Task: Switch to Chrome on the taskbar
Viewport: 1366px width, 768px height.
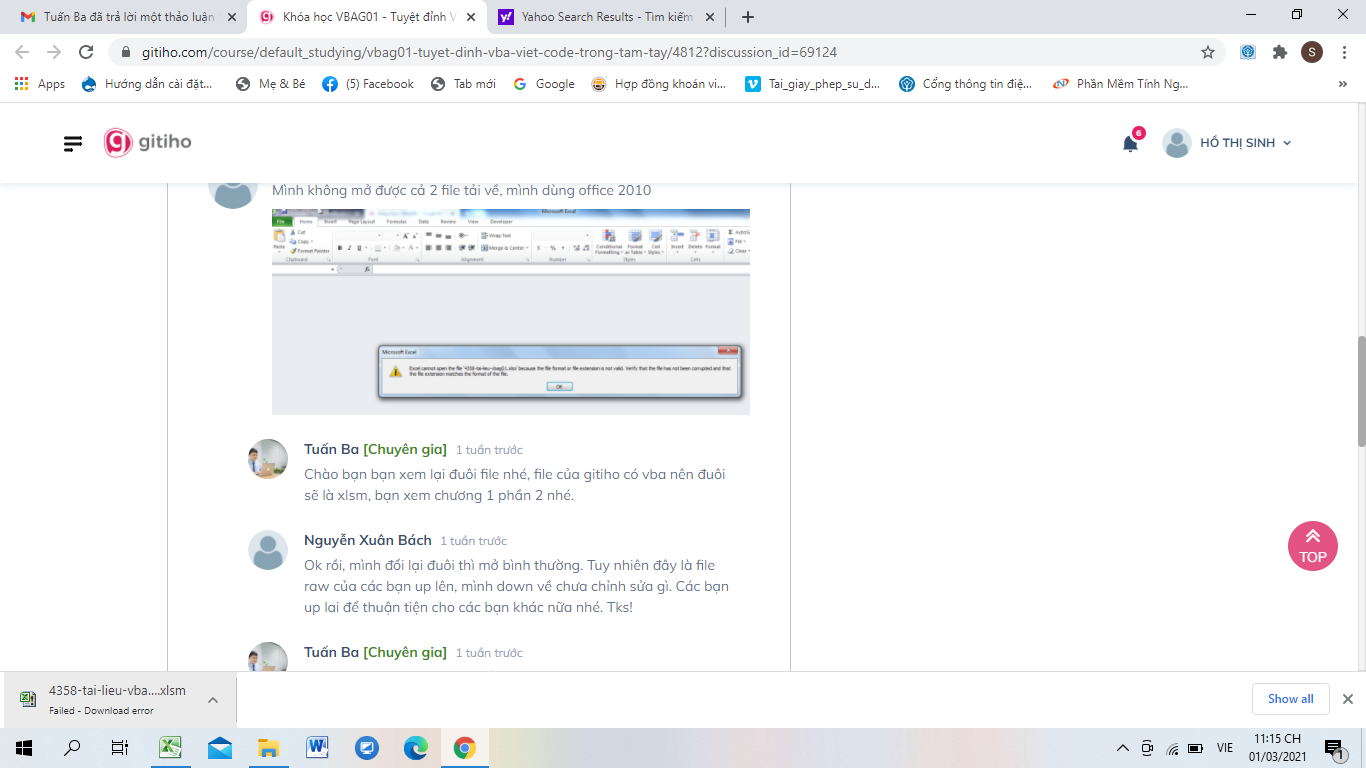Action: pos(464,748)
